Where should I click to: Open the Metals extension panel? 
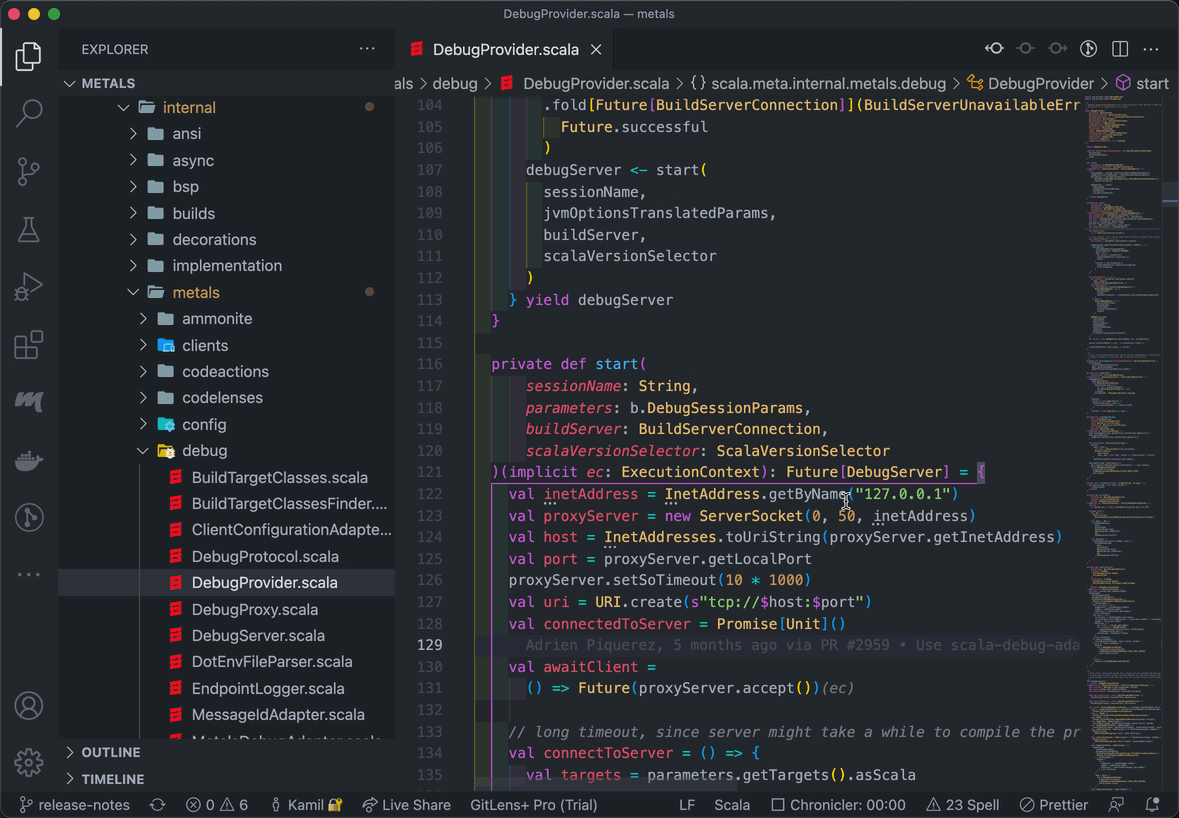pyautogui.click(x=29, y=403)
